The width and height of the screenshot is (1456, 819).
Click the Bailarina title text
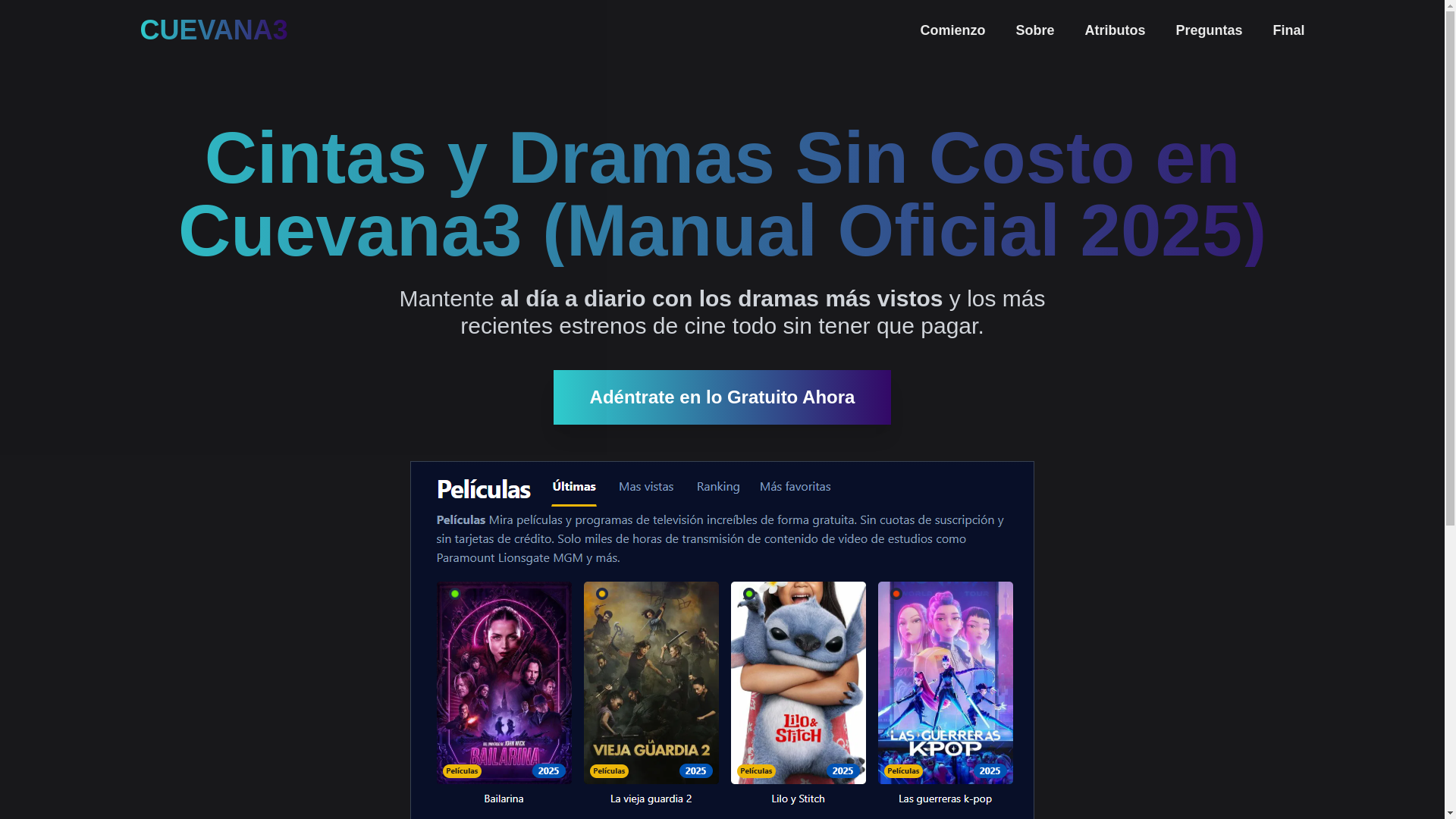pos(504,799)
